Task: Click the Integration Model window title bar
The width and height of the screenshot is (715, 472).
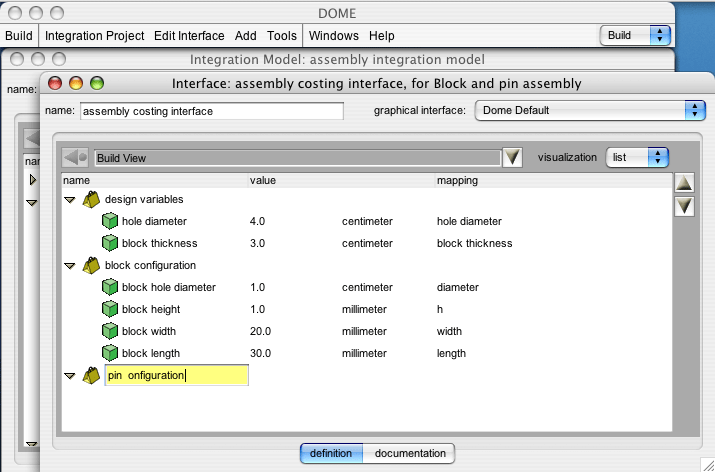Action: (337, 59)
